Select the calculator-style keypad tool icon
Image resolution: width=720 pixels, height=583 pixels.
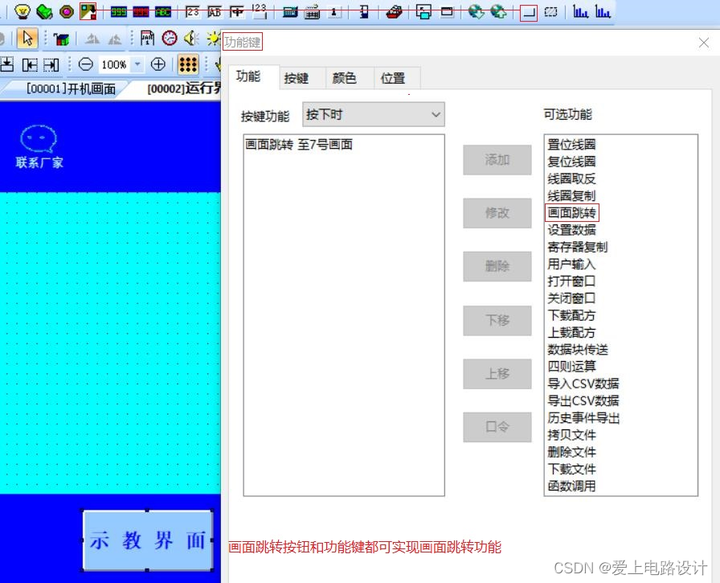coord(290,12)
